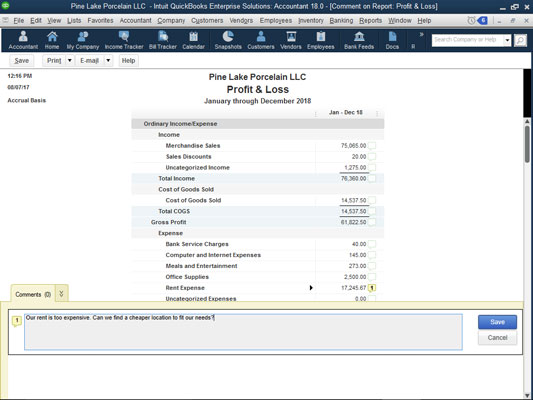Click the reminders clock icon
Image resolution: width=533 pixels, height=400 pixels.
pyautogui.click(x=471, y=20)
